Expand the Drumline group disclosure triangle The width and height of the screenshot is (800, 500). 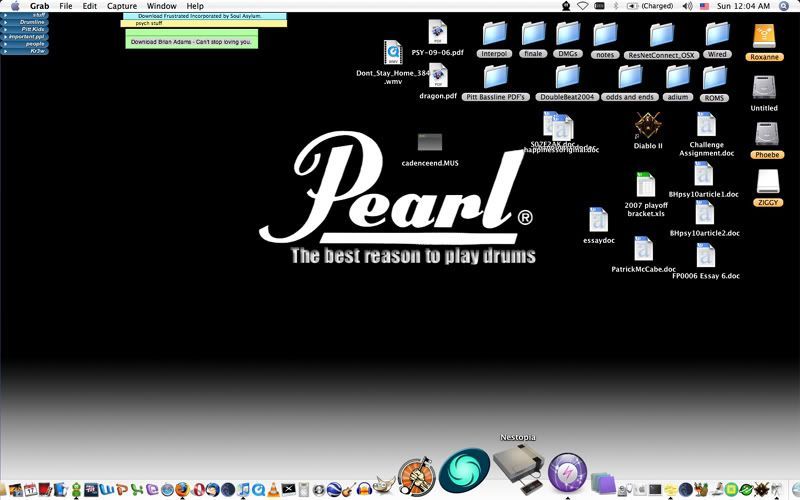pos(5,22)
